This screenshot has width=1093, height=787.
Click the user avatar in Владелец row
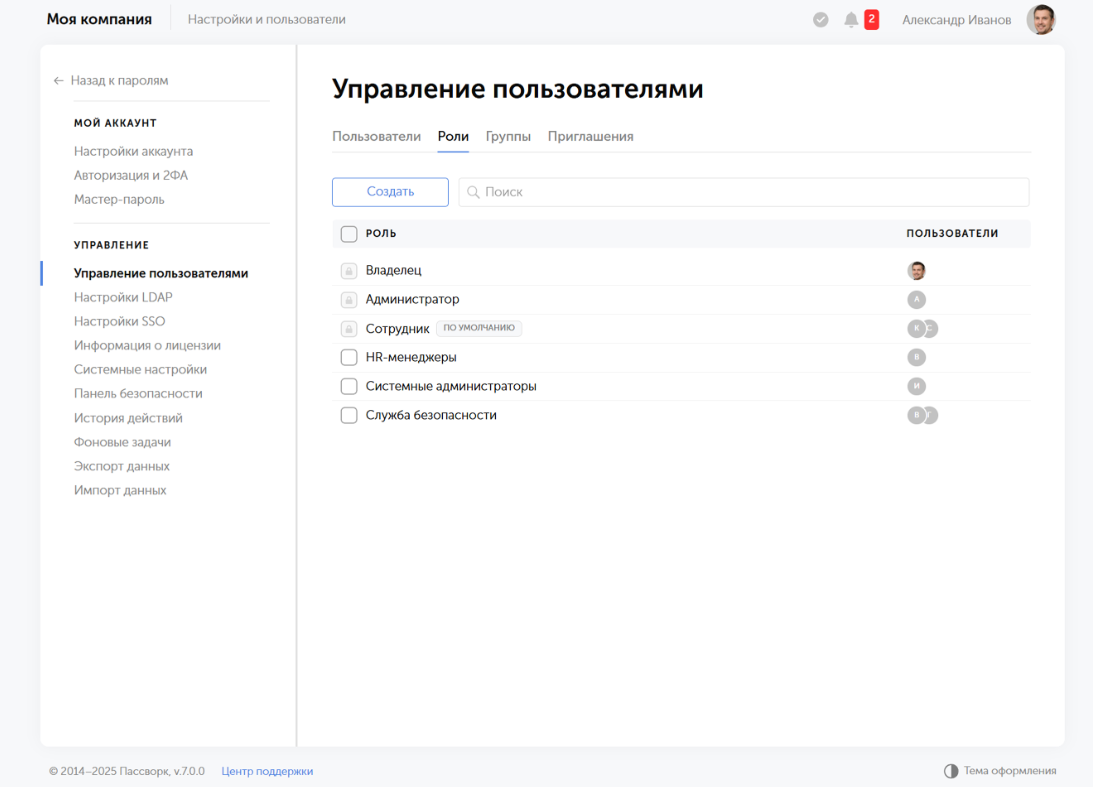pyautogui.click(x=917, y=270)
